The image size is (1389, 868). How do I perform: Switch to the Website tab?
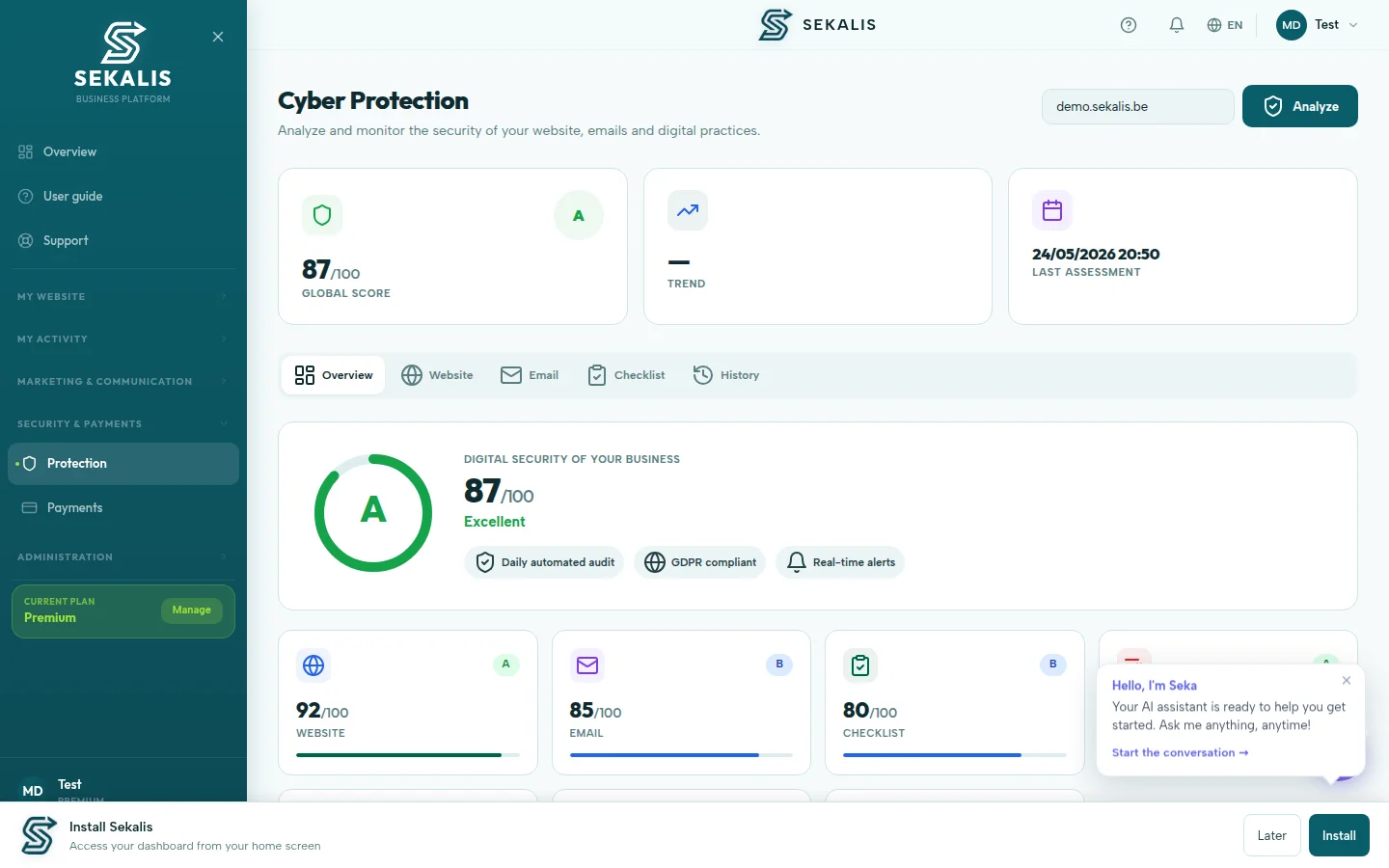[x=437, y=375]
